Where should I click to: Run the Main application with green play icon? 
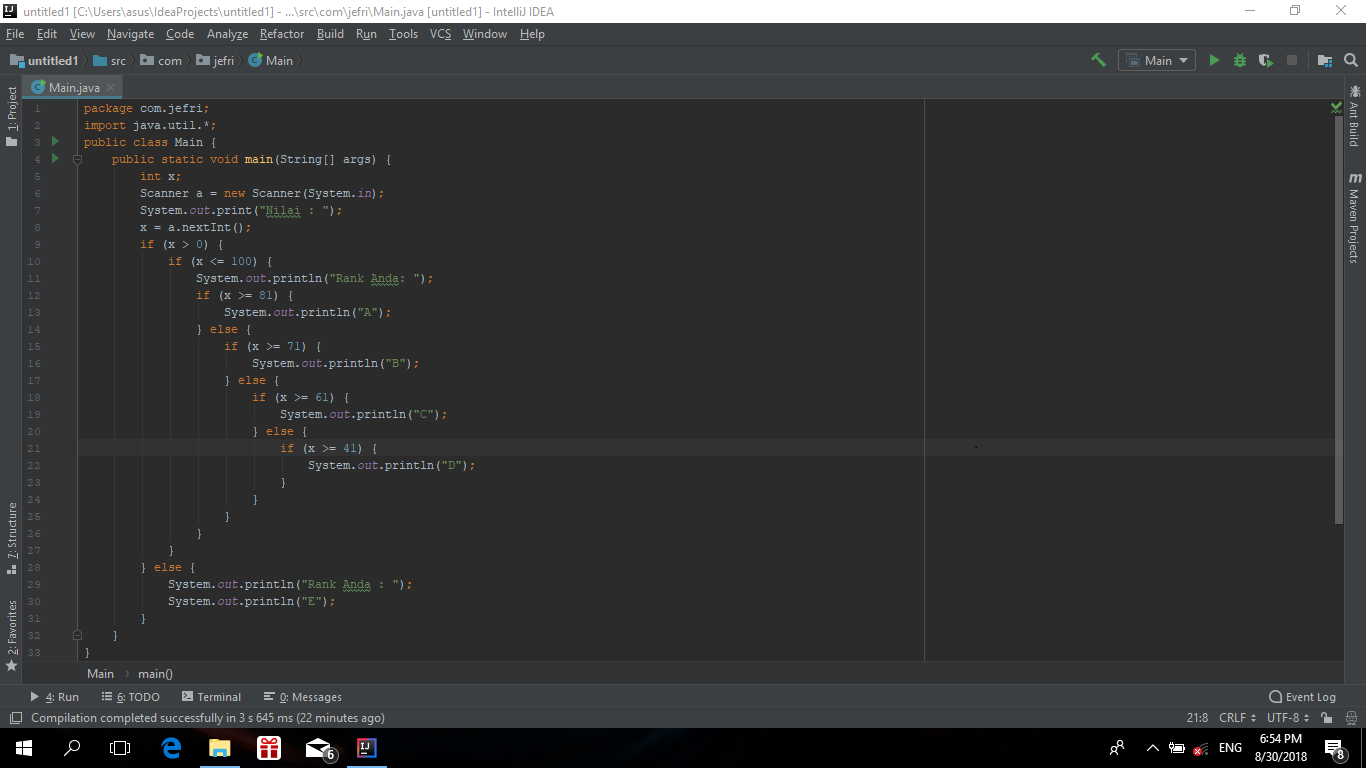(1214, 60)
